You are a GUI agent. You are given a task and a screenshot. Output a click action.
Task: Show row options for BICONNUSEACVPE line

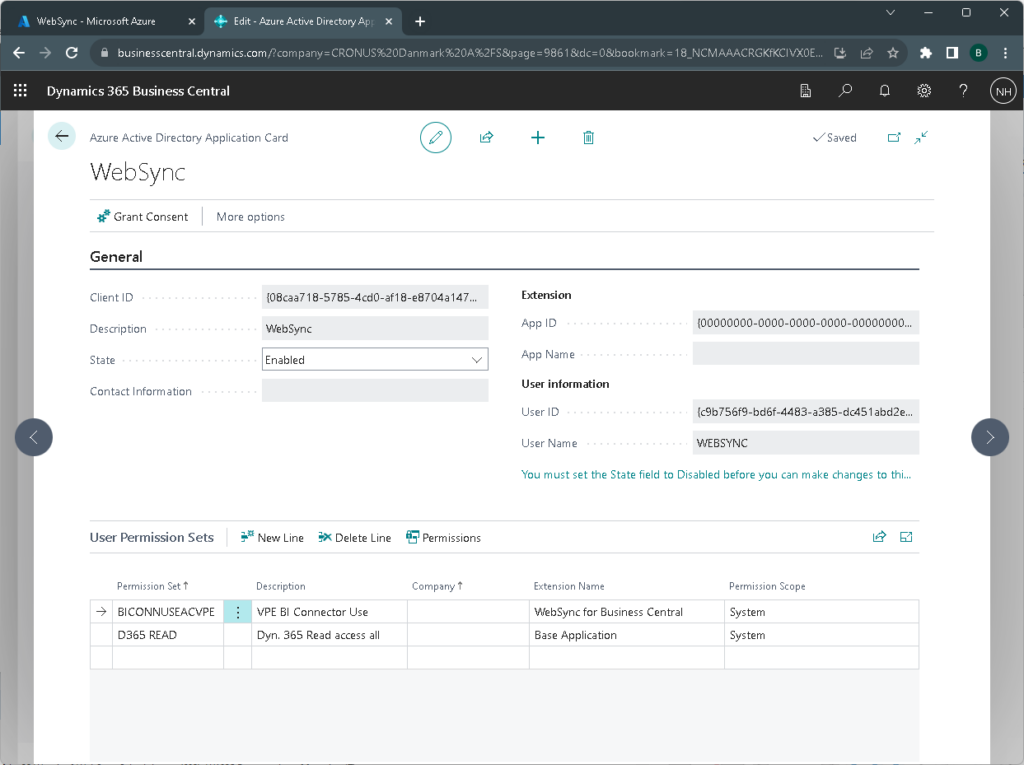238,612
